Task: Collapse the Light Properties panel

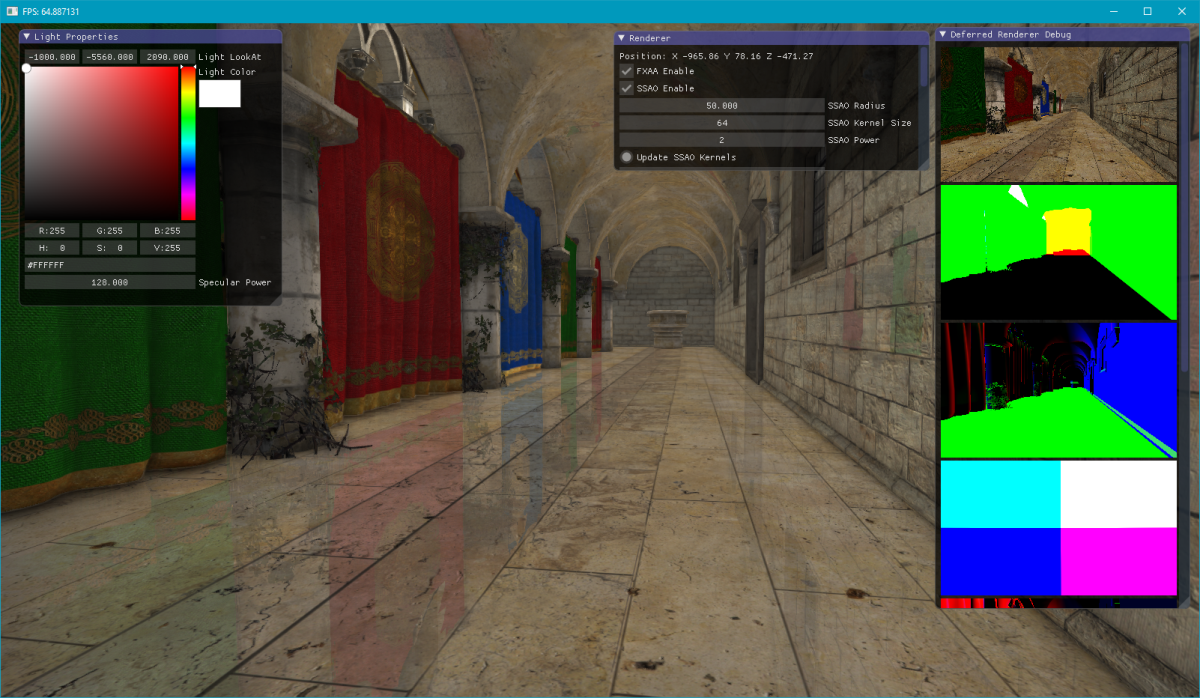Action: 26,36
